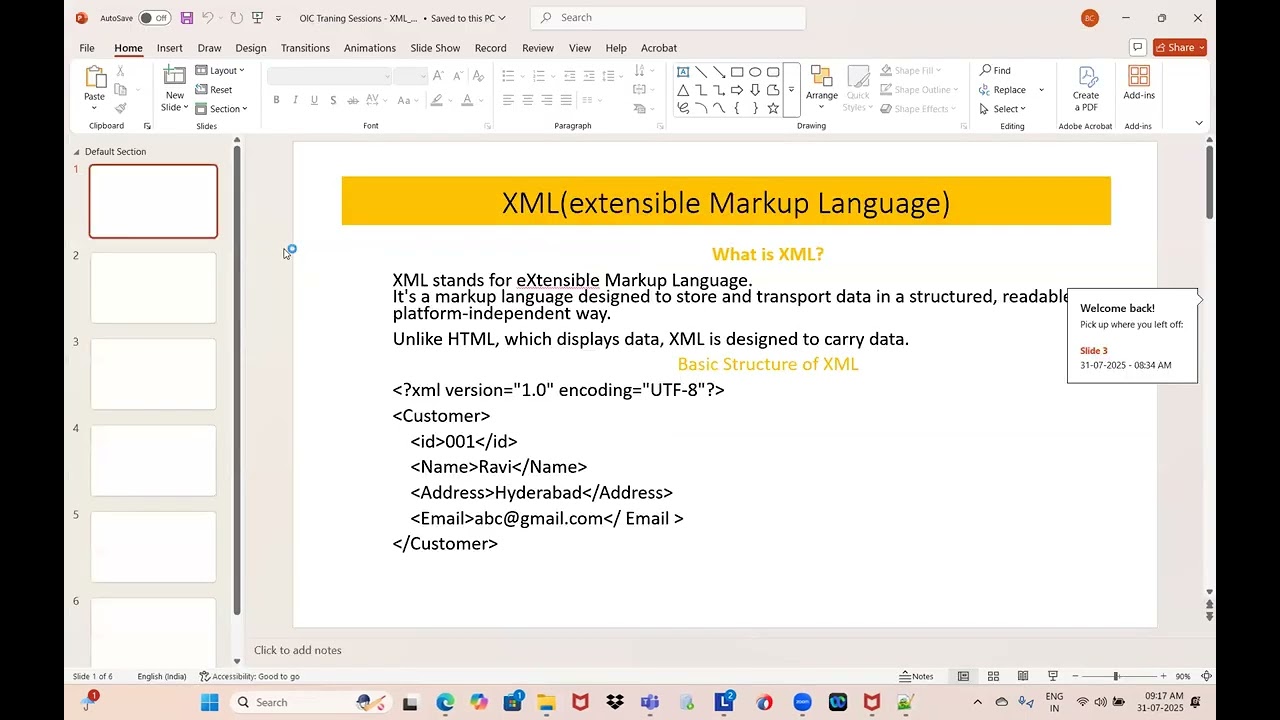Insert a New Slide
Image resolution: width=1280 pixels, height=720 pixels.
pos(175,88)
